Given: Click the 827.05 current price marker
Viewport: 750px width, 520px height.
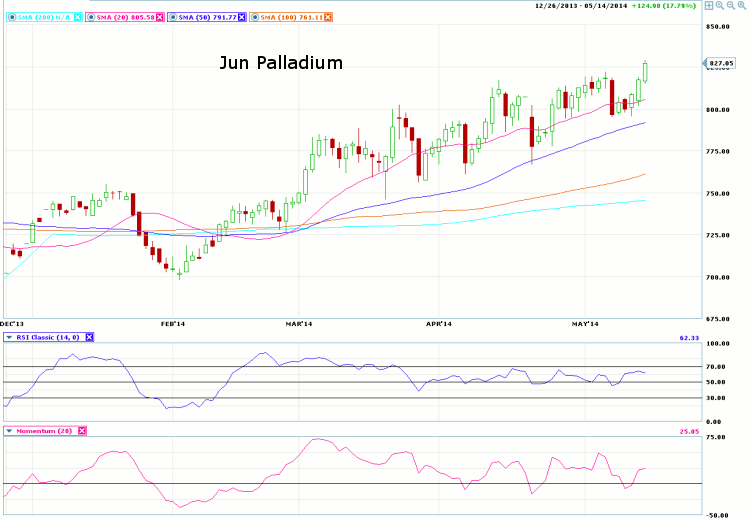Looking at the screenshot, I should [720, 63].
